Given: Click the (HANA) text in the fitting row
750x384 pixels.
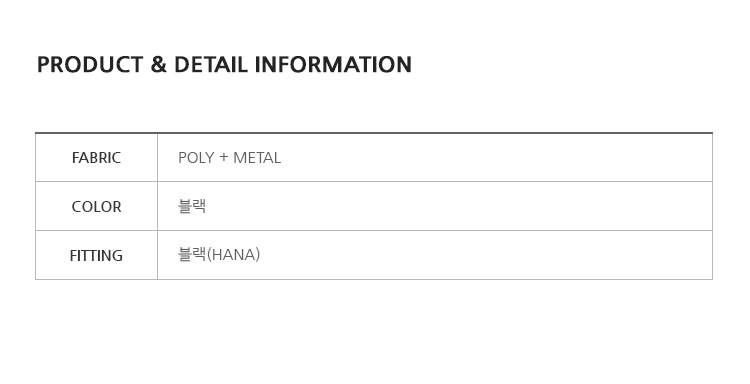Looking at the screenshot, I should [233, 254].
